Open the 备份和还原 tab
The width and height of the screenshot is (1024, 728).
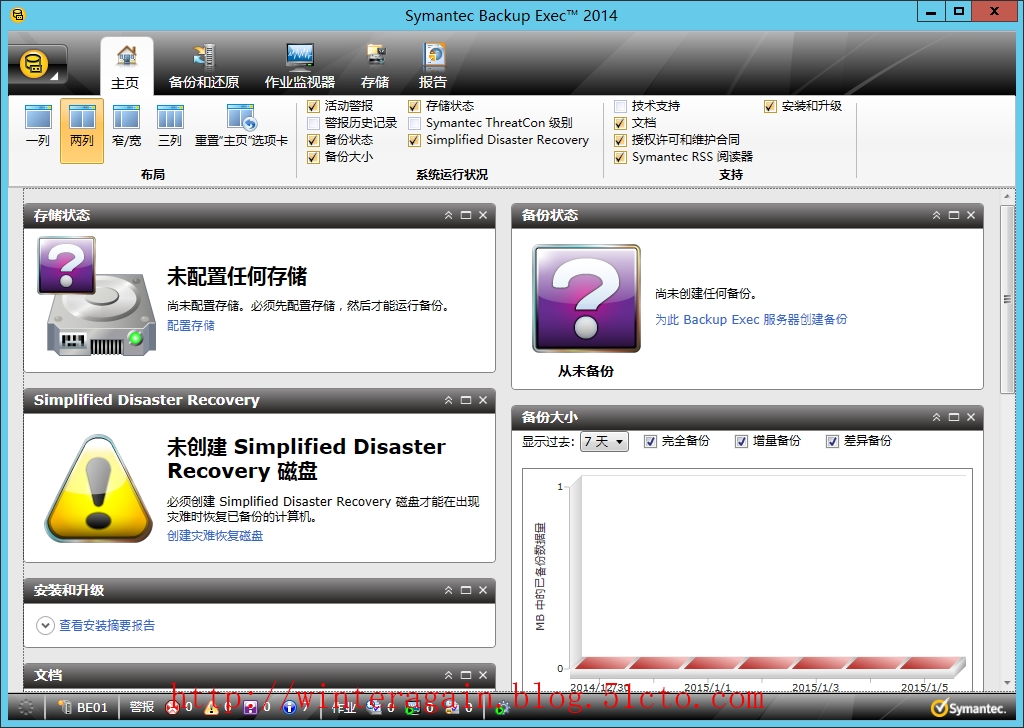tap(204, 66)
